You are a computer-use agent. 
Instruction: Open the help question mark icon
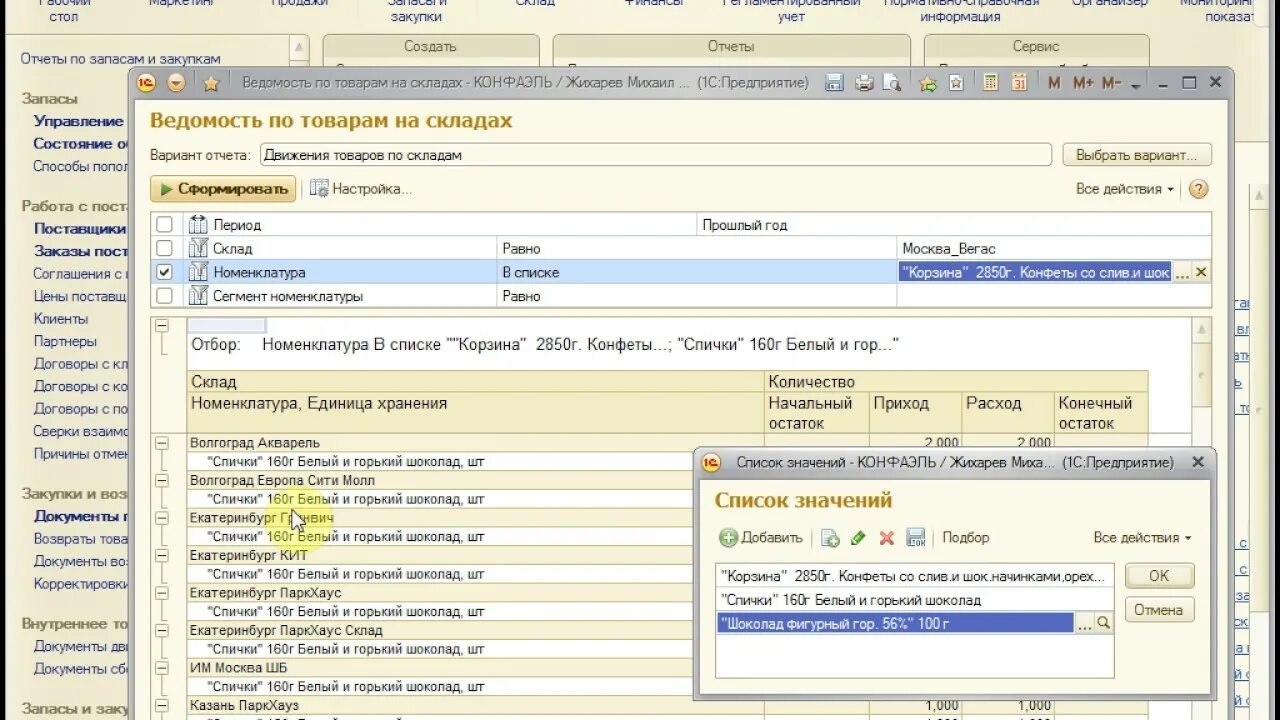pyautogui.click(x=1198, y=189)
